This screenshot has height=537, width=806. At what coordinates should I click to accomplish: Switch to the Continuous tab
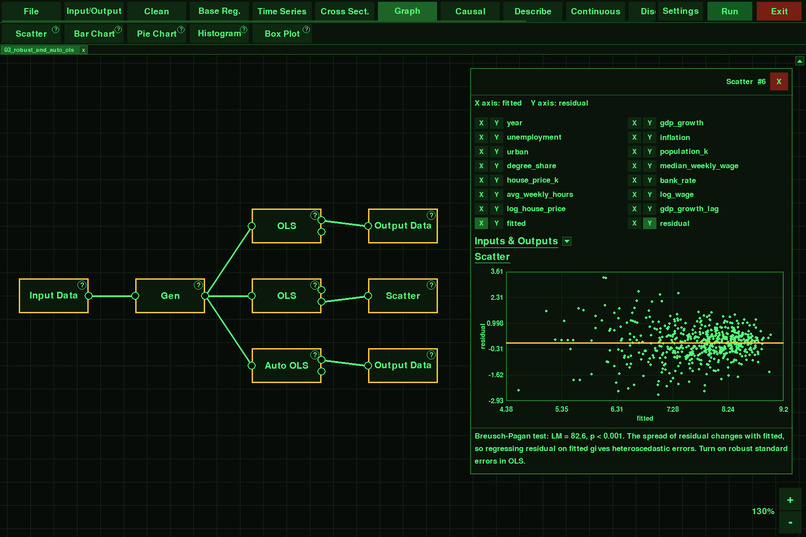coord(595,11)
